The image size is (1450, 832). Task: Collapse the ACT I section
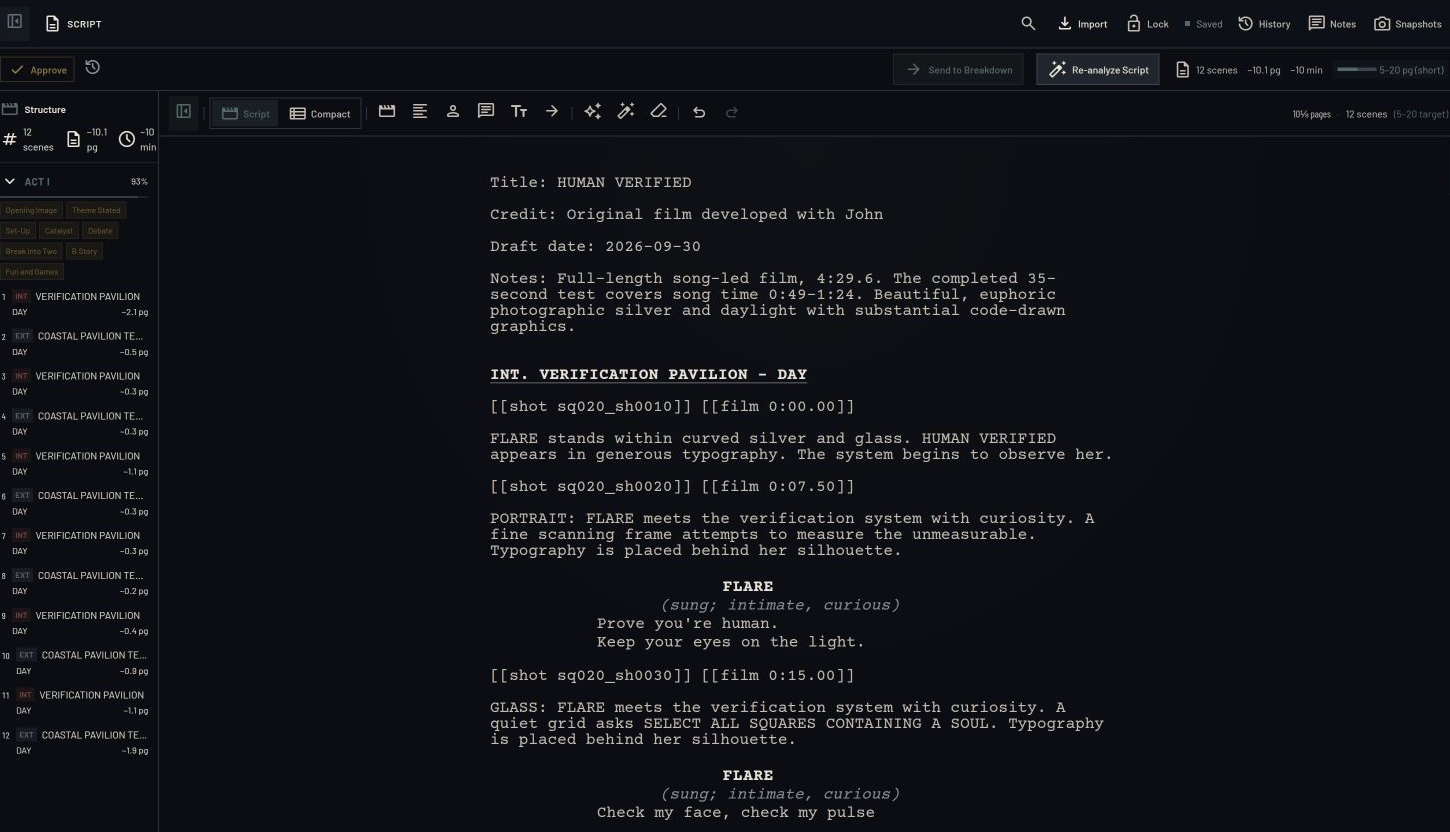tap(10, 181)
